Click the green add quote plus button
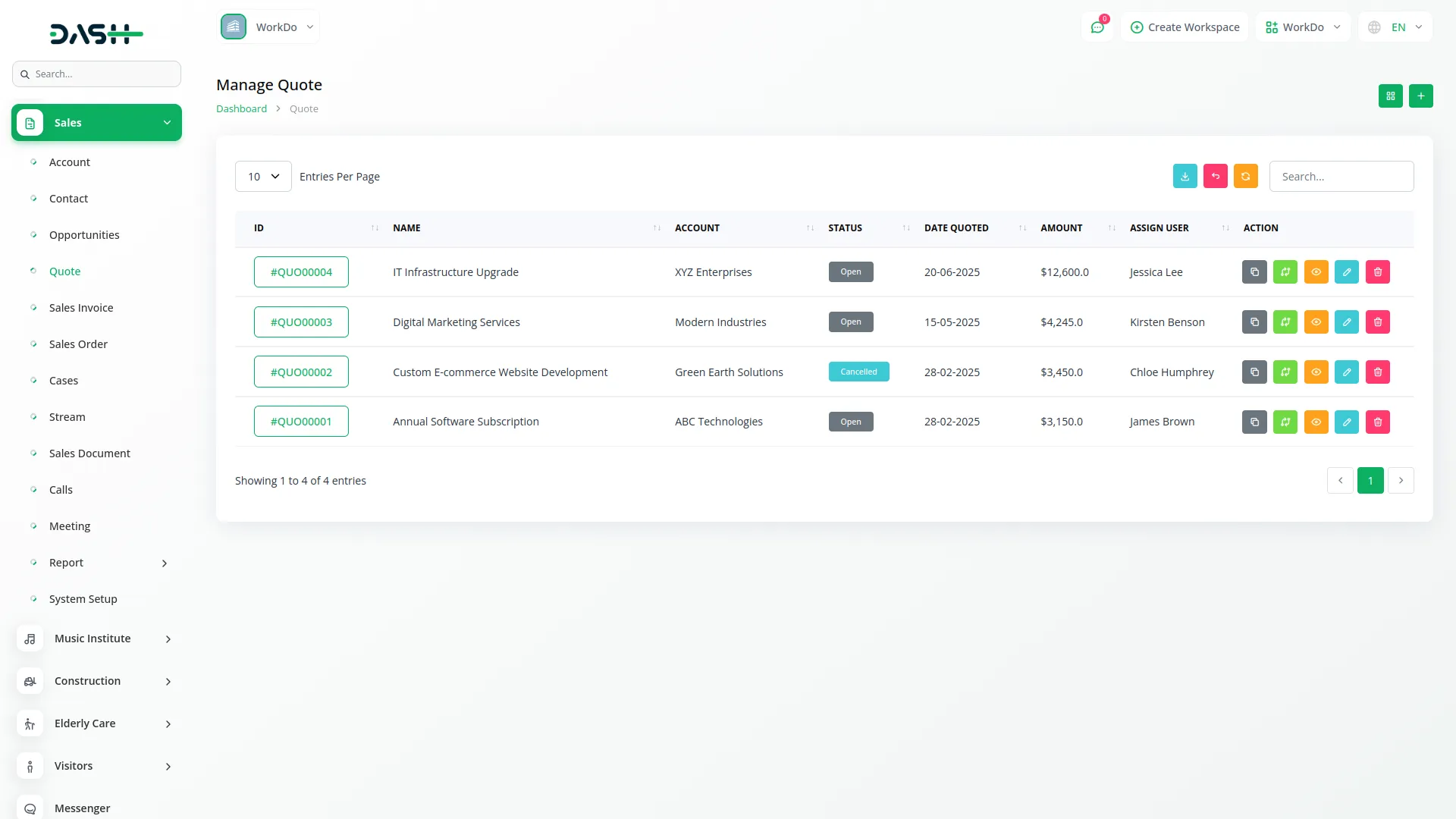Image resolution: width=1456 pixels, height=819 pixels. 1420,96
